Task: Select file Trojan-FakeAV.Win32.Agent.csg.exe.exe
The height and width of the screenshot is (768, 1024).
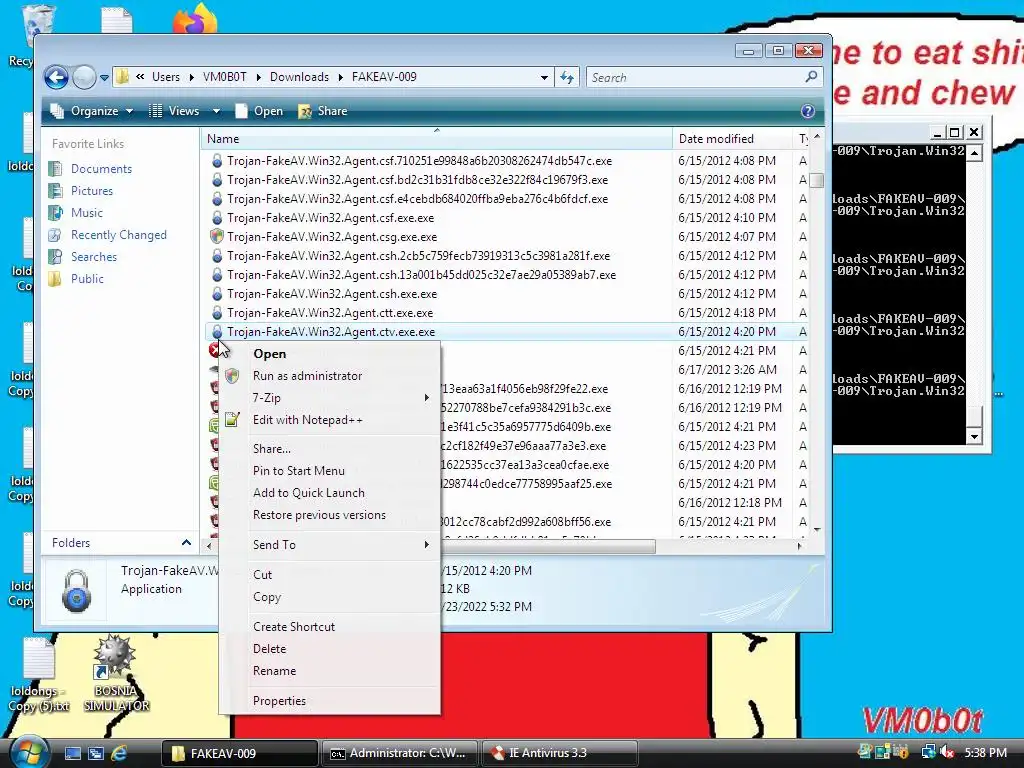Action: point(332,236)
